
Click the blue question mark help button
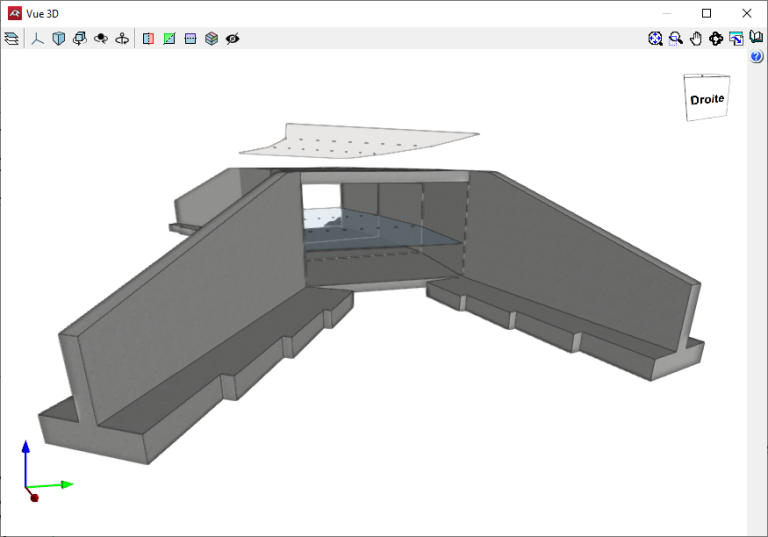coord(756,57)
